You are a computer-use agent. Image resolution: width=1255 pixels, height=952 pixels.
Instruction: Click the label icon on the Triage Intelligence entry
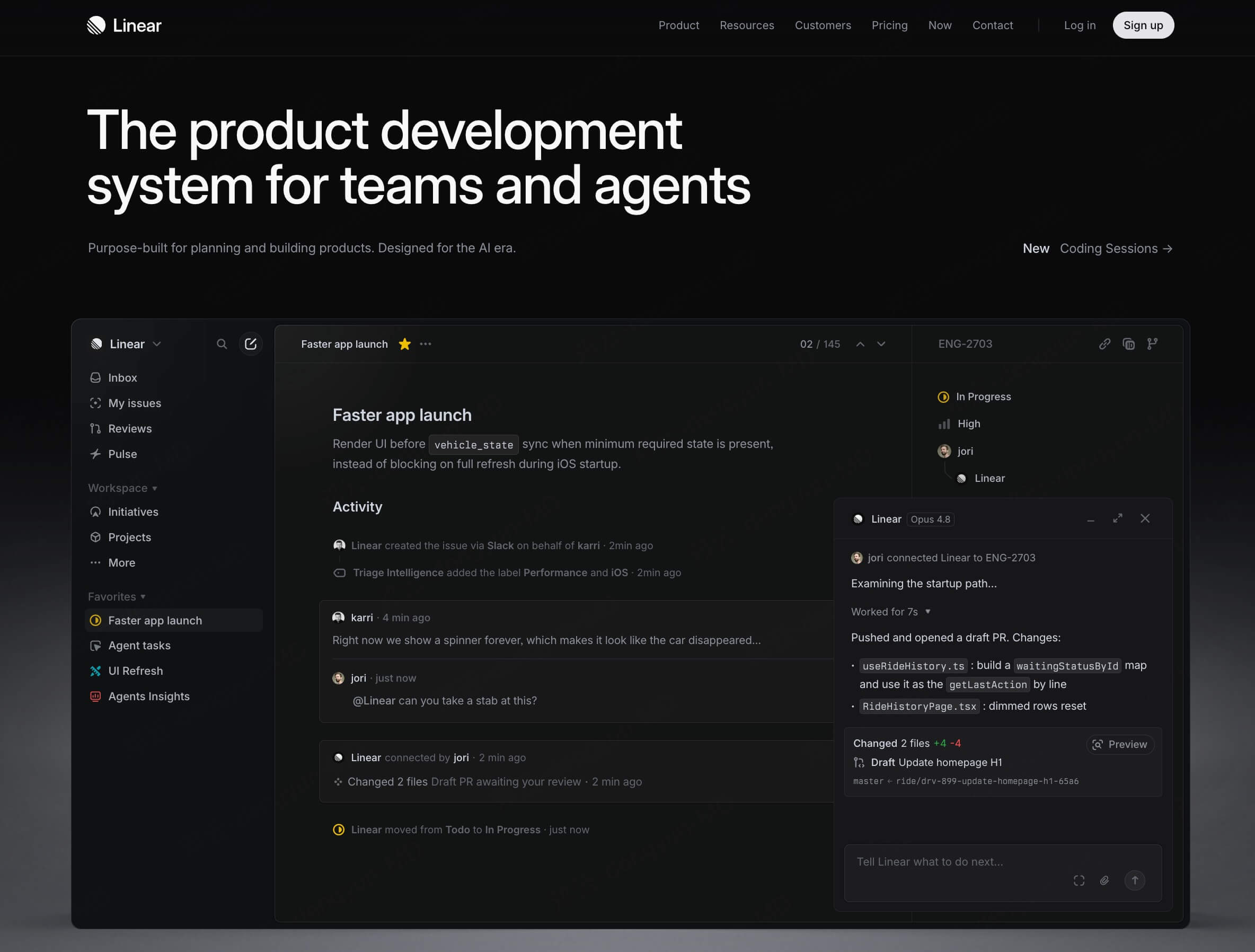(339, 573)
